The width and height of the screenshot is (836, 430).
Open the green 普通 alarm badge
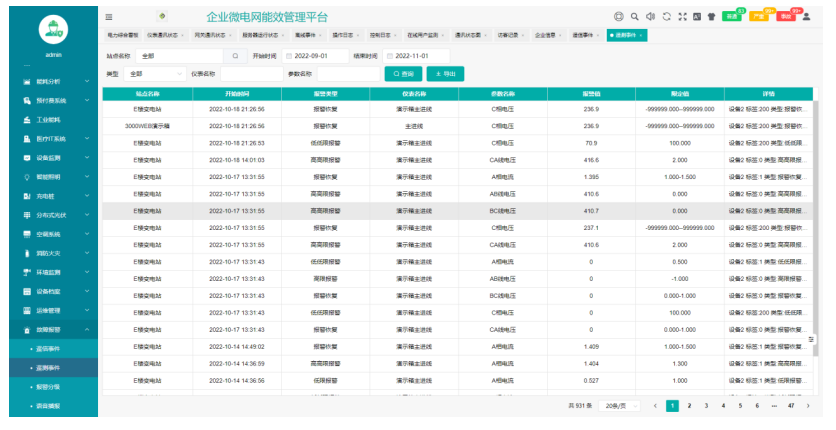coord(733,17)
